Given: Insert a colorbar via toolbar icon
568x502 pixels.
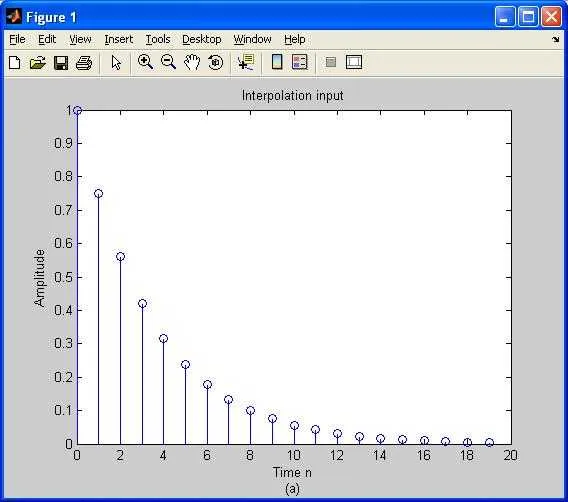Looking at the screenshot, I should pos(277,62).
